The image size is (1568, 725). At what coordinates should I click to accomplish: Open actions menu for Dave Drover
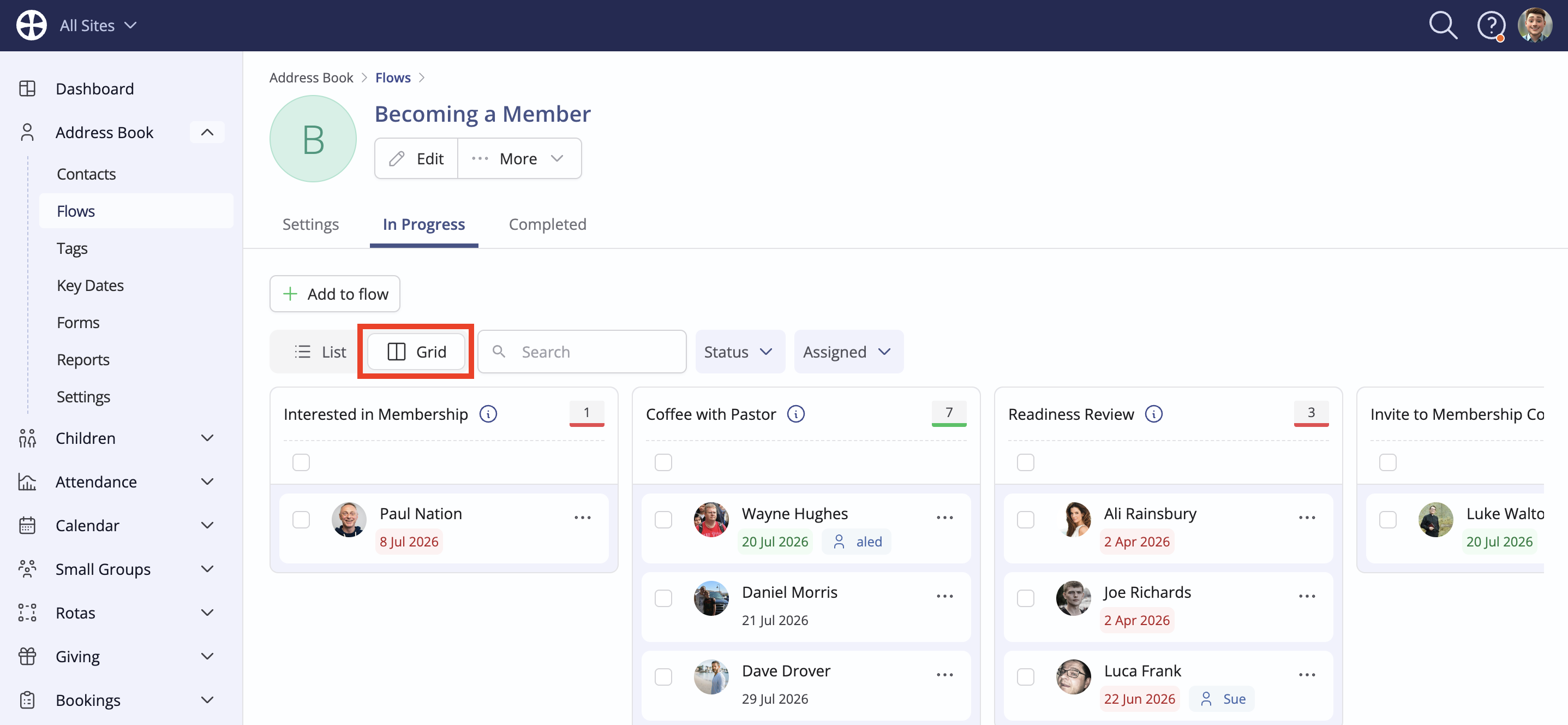[x=945, y=674]
